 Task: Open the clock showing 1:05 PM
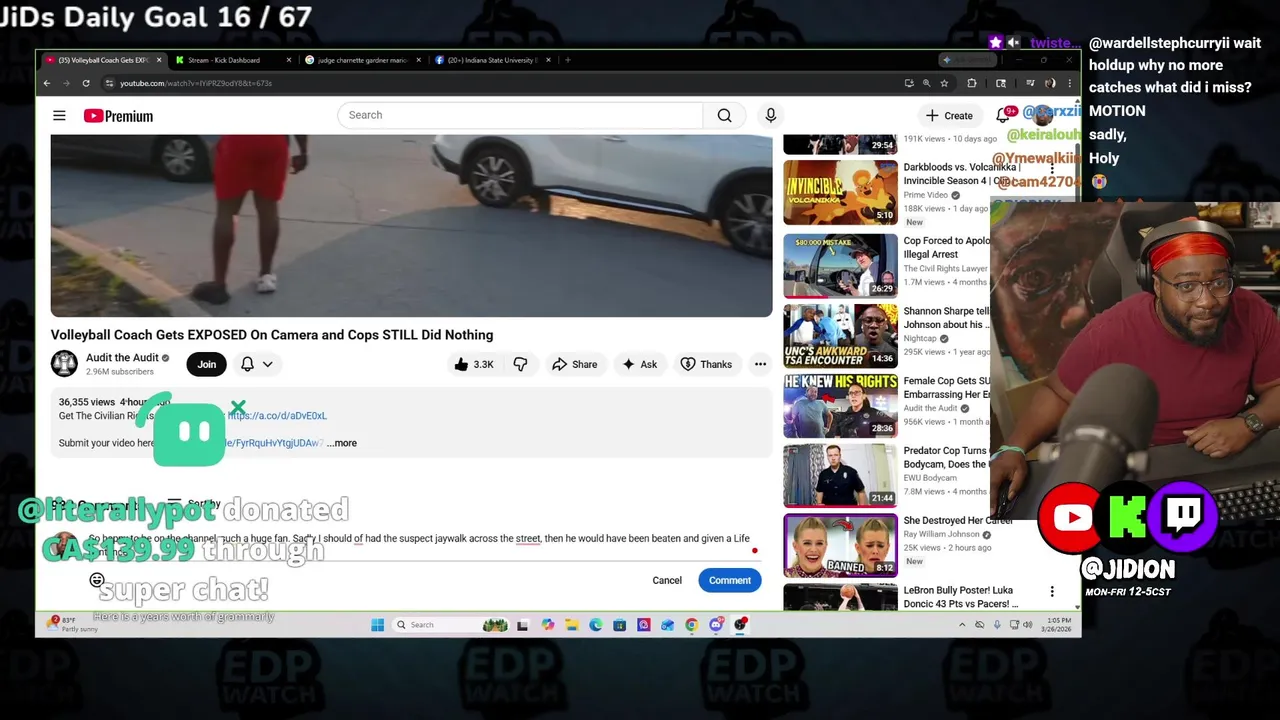pos(1054,625)
